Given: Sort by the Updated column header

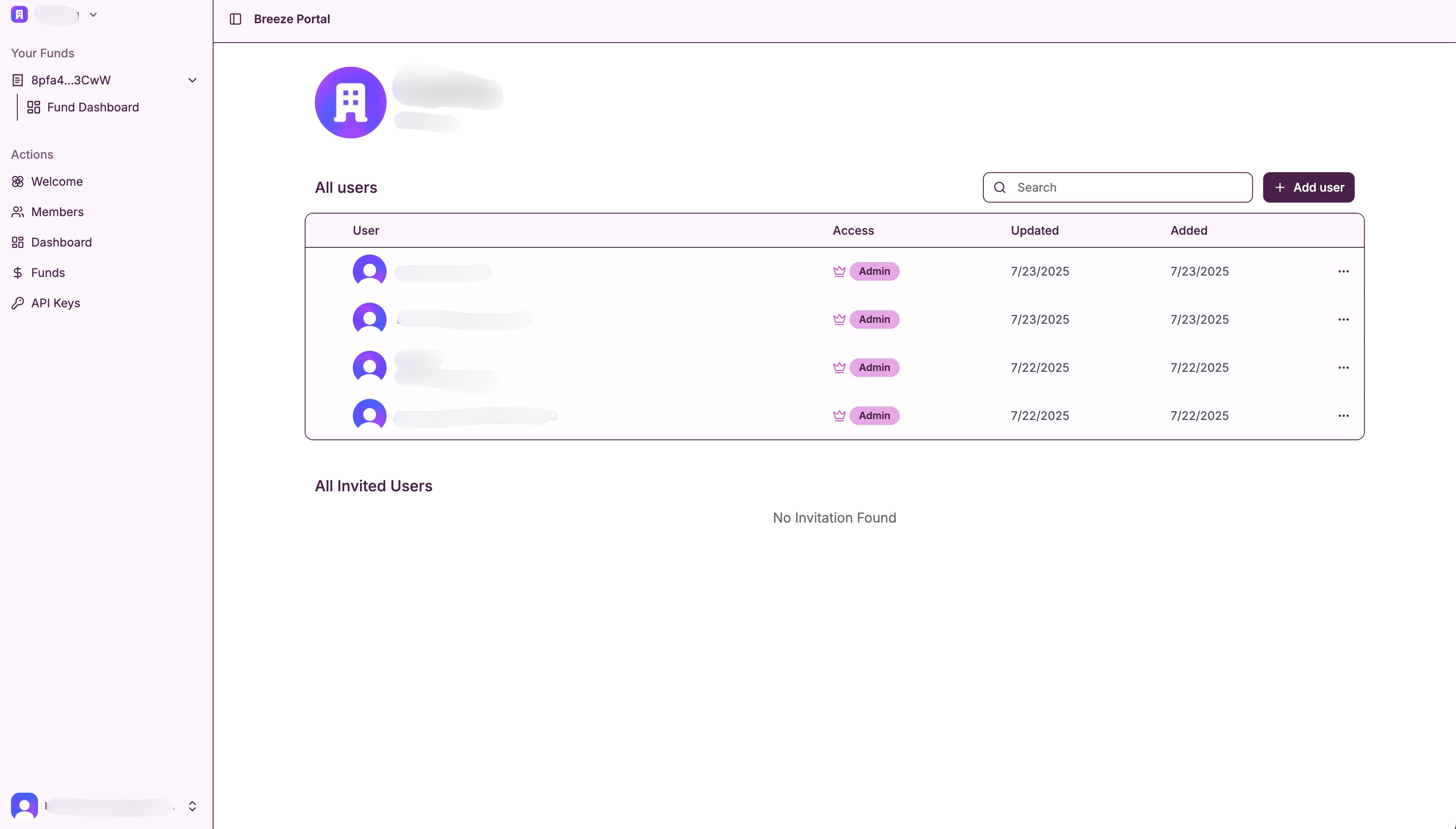Looking at the screenshot, I should click(x=1034, y=230).
